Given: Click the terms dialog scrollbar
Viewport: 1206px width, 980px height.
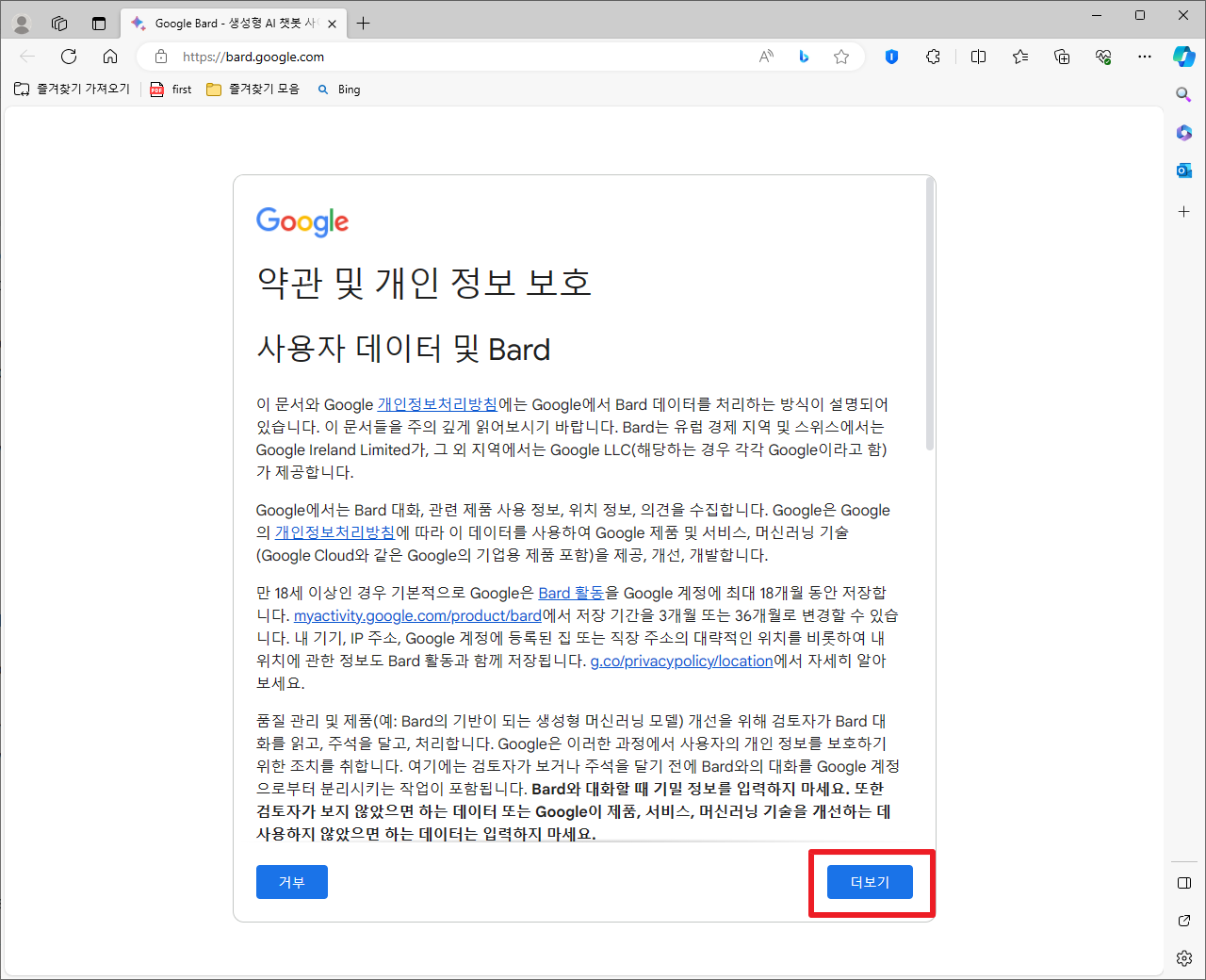Looking at the screenshot, I should tap(930, 314).
